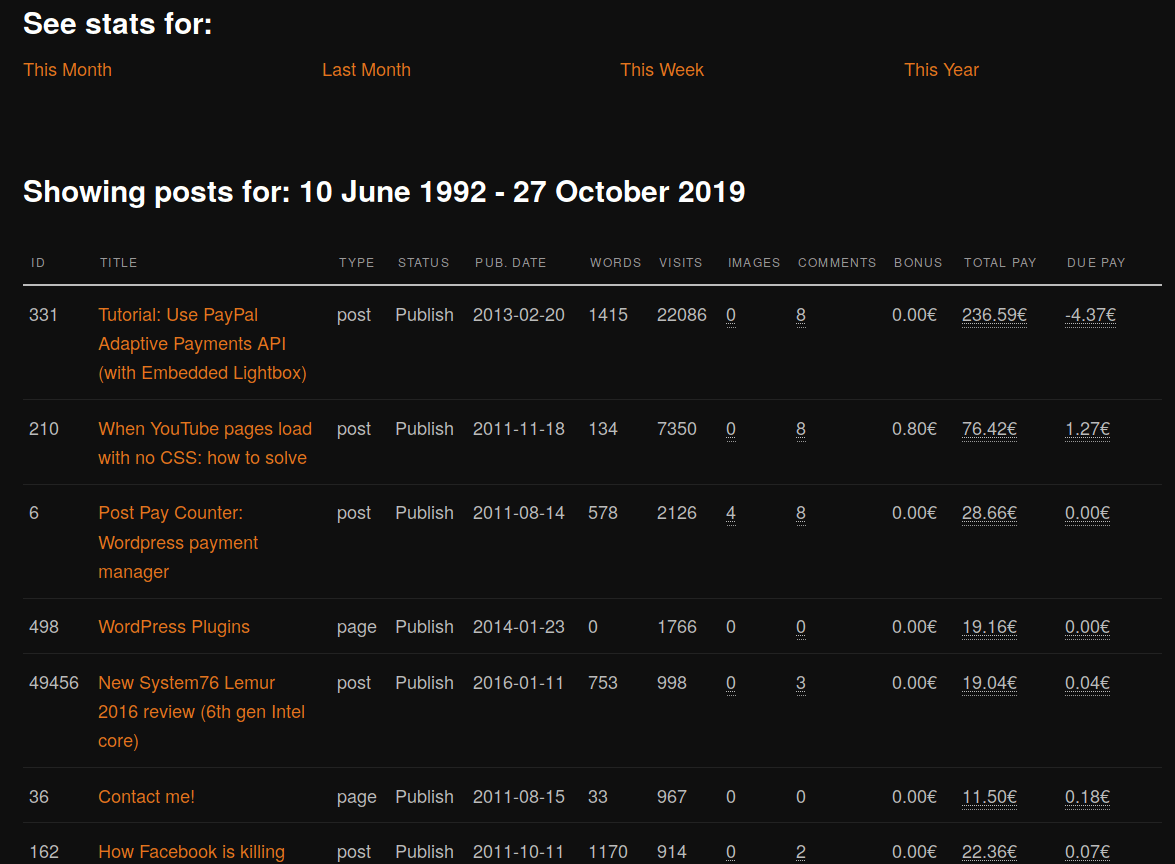1175x864 pixels.
Task: Sort table by STATUS column header
Action: (423, 263)
